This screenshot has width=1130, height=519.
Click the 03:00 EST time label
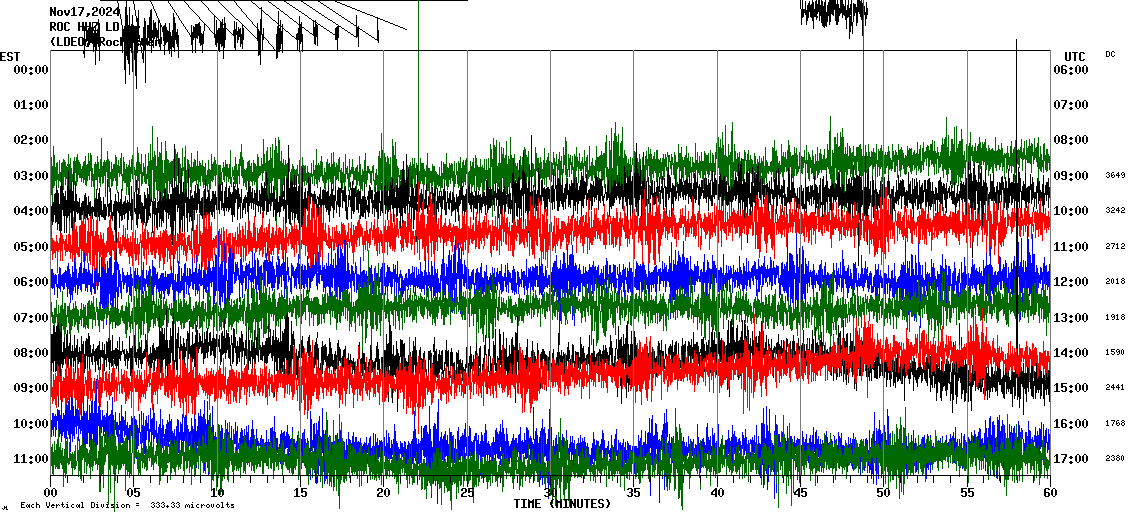pyautogui.click(x=31, y=176)
